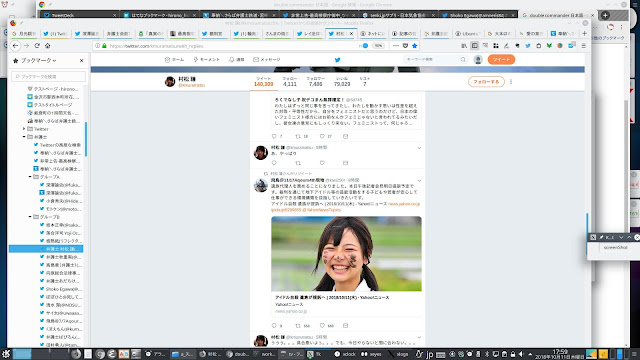Open dropdown arrow on the bottom ううう tweet
640x360 pixels.
pos(419,338)
